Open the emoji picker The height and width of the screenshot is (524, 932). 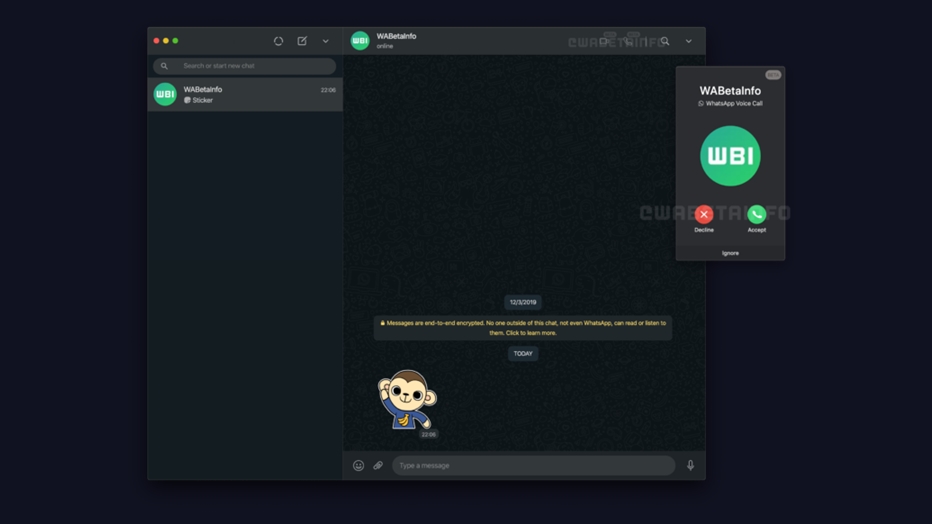tap(358, 465)
